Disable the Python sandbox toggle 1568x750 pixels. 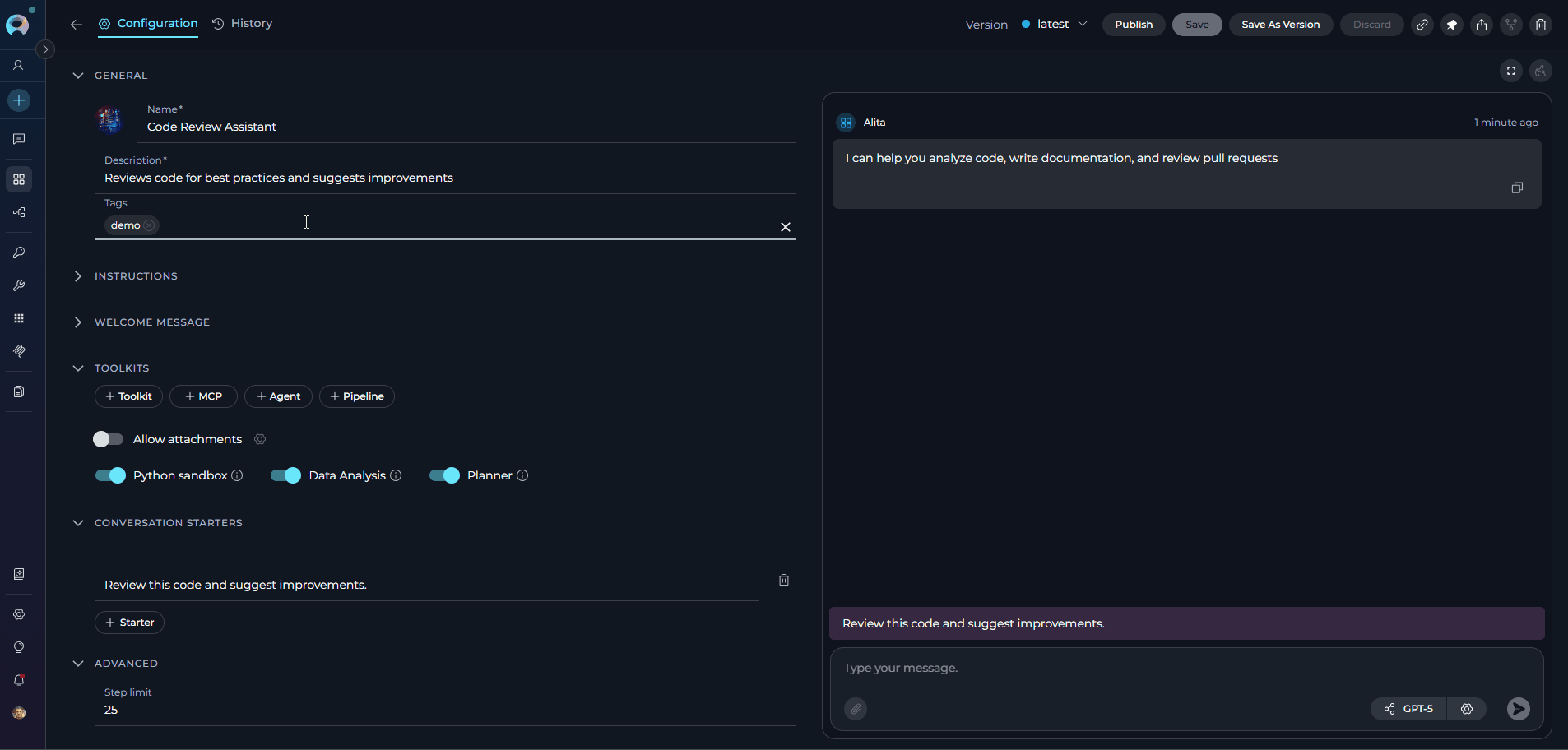(110, 475)
